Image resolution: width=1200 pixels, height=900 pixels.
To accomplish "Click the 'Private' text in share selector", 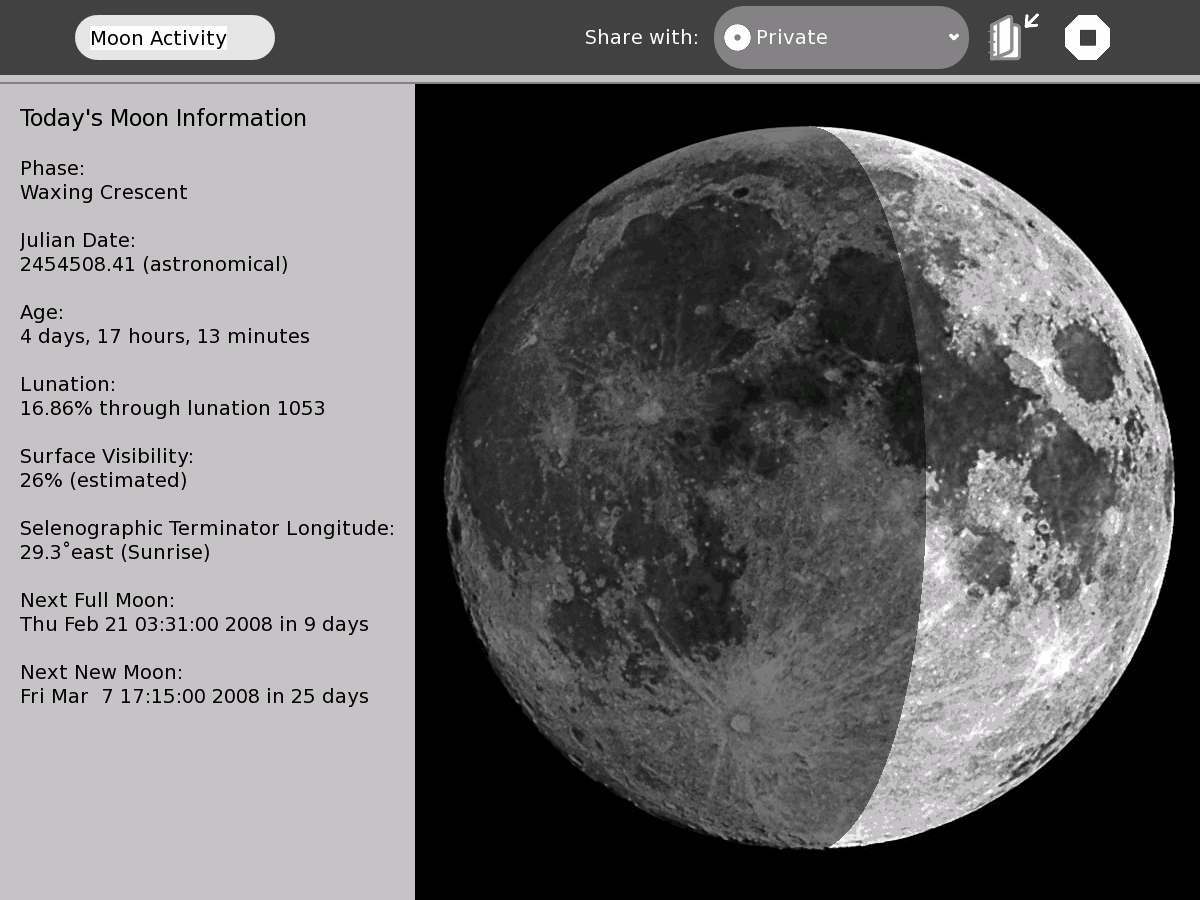I will pyautogui.click(x=791, y=38).
